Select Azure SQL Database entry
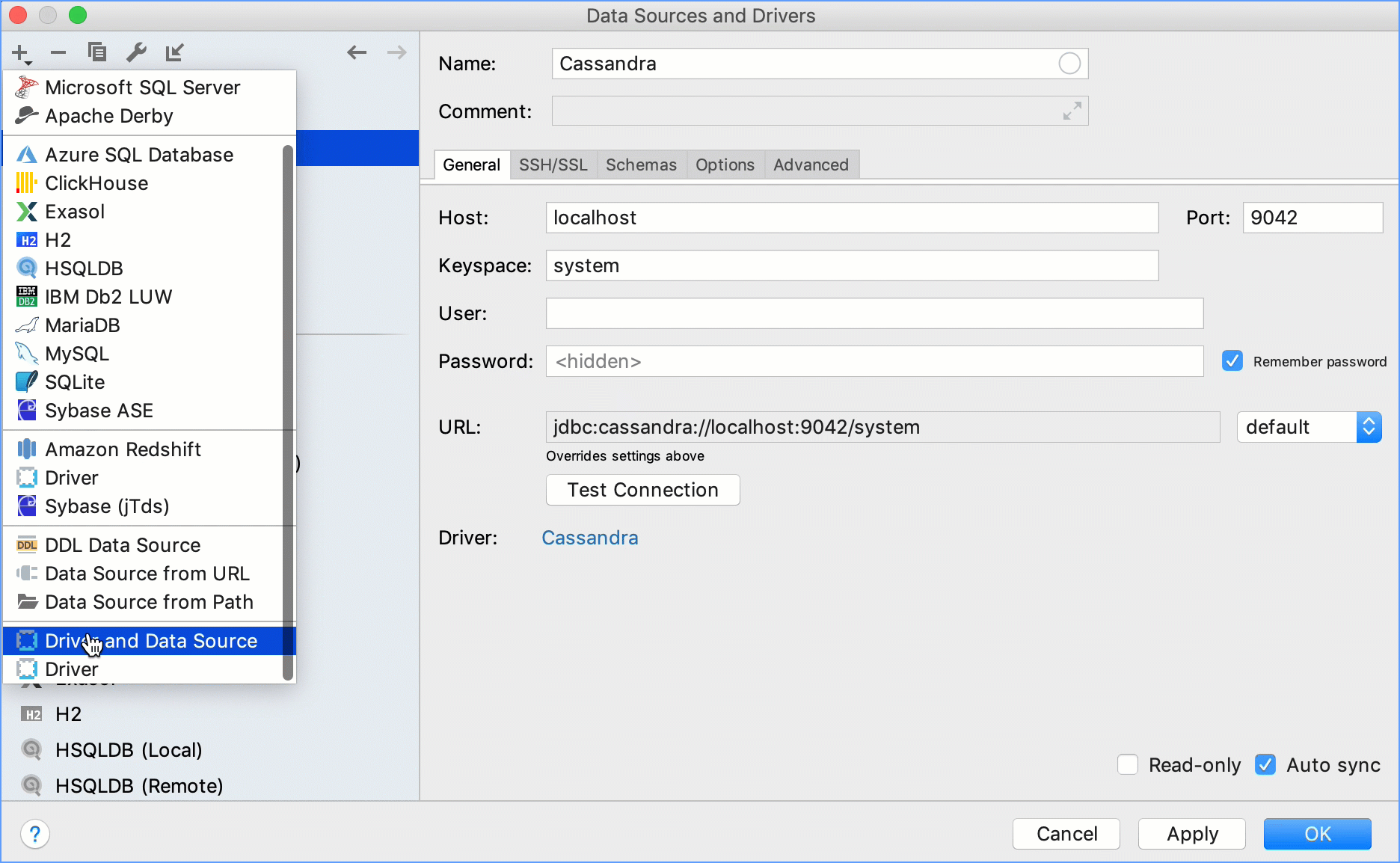1400x863 pixels. click(144, 155)
